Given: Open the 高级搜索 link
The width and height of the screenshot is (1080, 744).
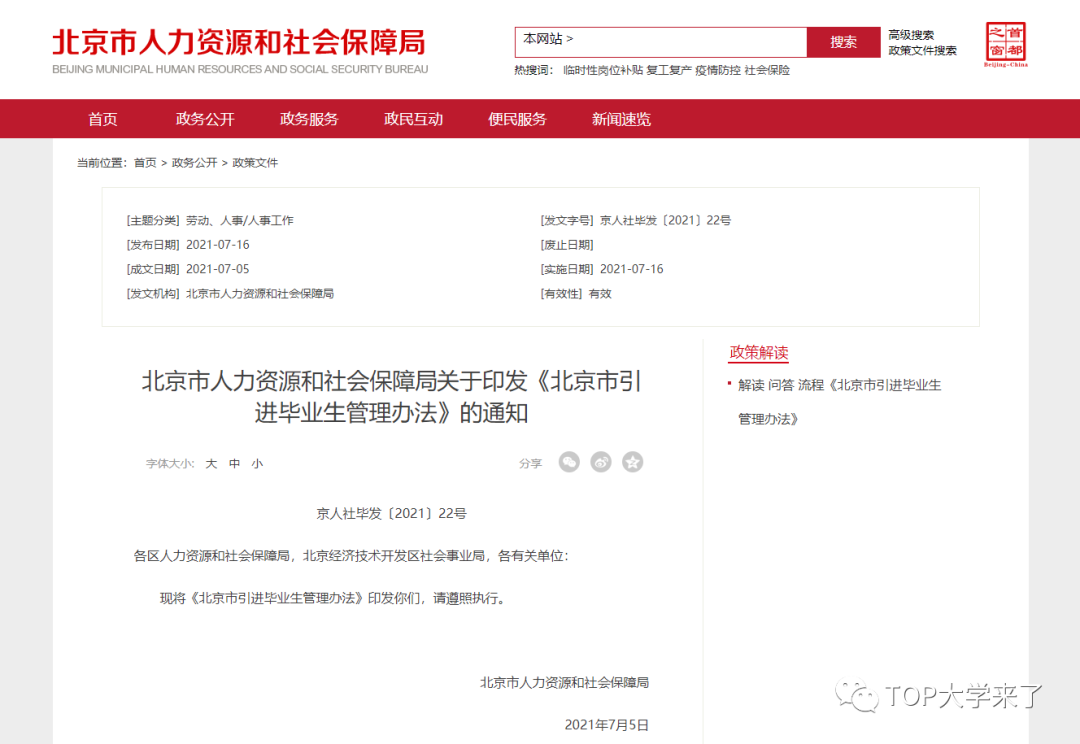Looking at the screenshot, I should coord(911,34).
